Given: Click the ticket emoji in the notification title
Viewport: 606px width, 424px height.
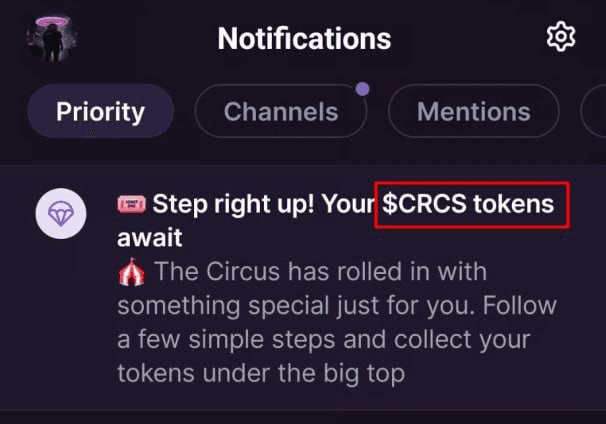Looking at the screenshot, I should (132, 205).
